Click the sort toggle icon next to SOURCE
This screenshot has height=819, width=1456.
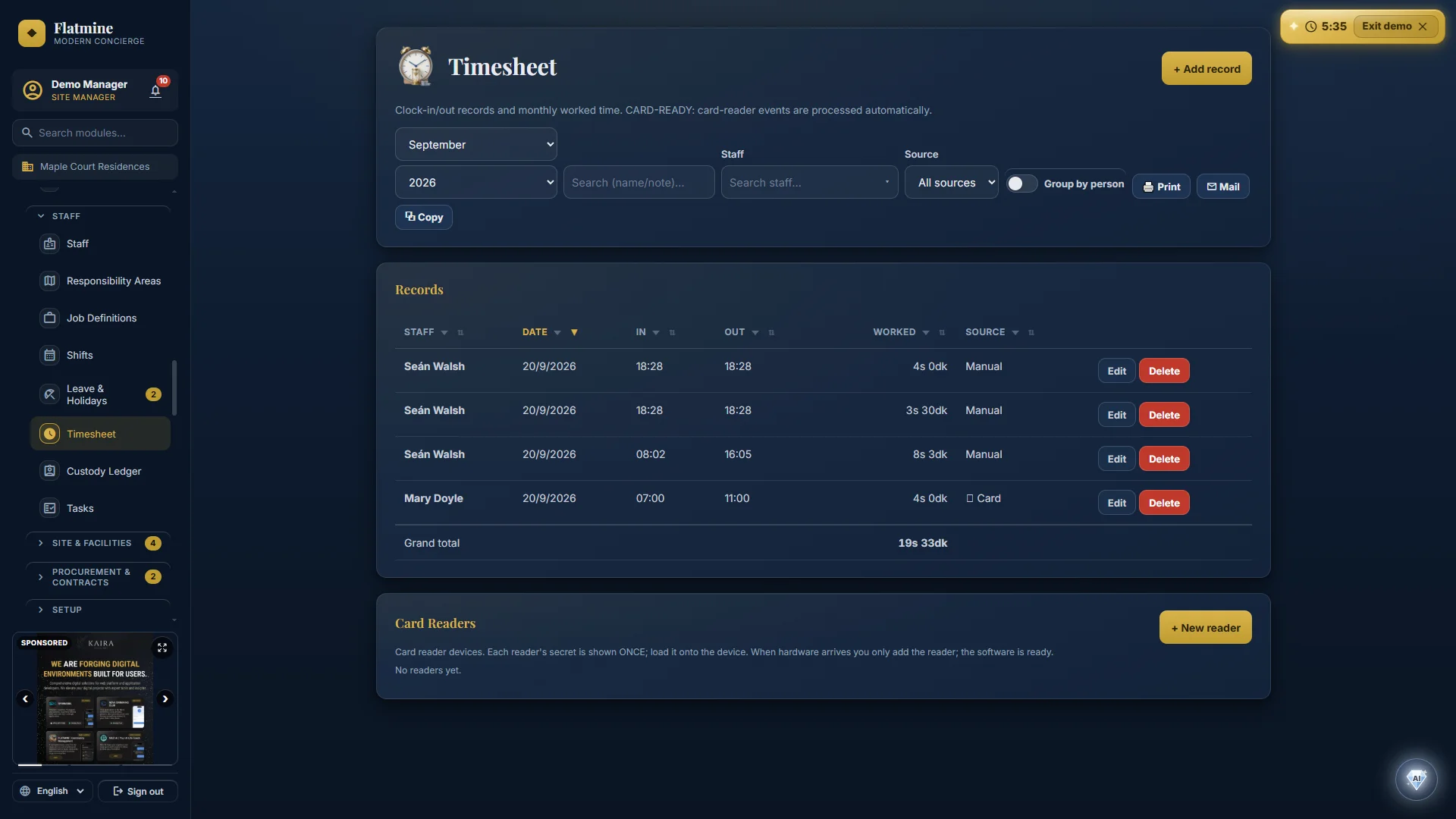click(1031, 333)
